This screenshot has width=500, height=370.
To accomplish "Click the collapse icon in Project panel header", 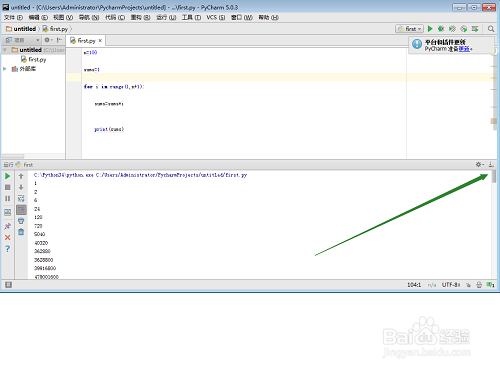I will (59, 40).
